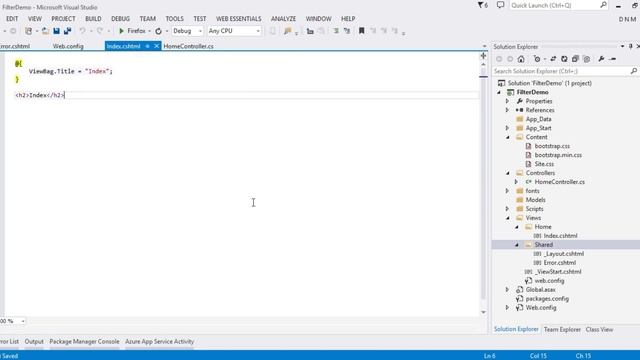640x360 pixels.
Task: Collapse the FilterDemo project node
Action: 499,92
